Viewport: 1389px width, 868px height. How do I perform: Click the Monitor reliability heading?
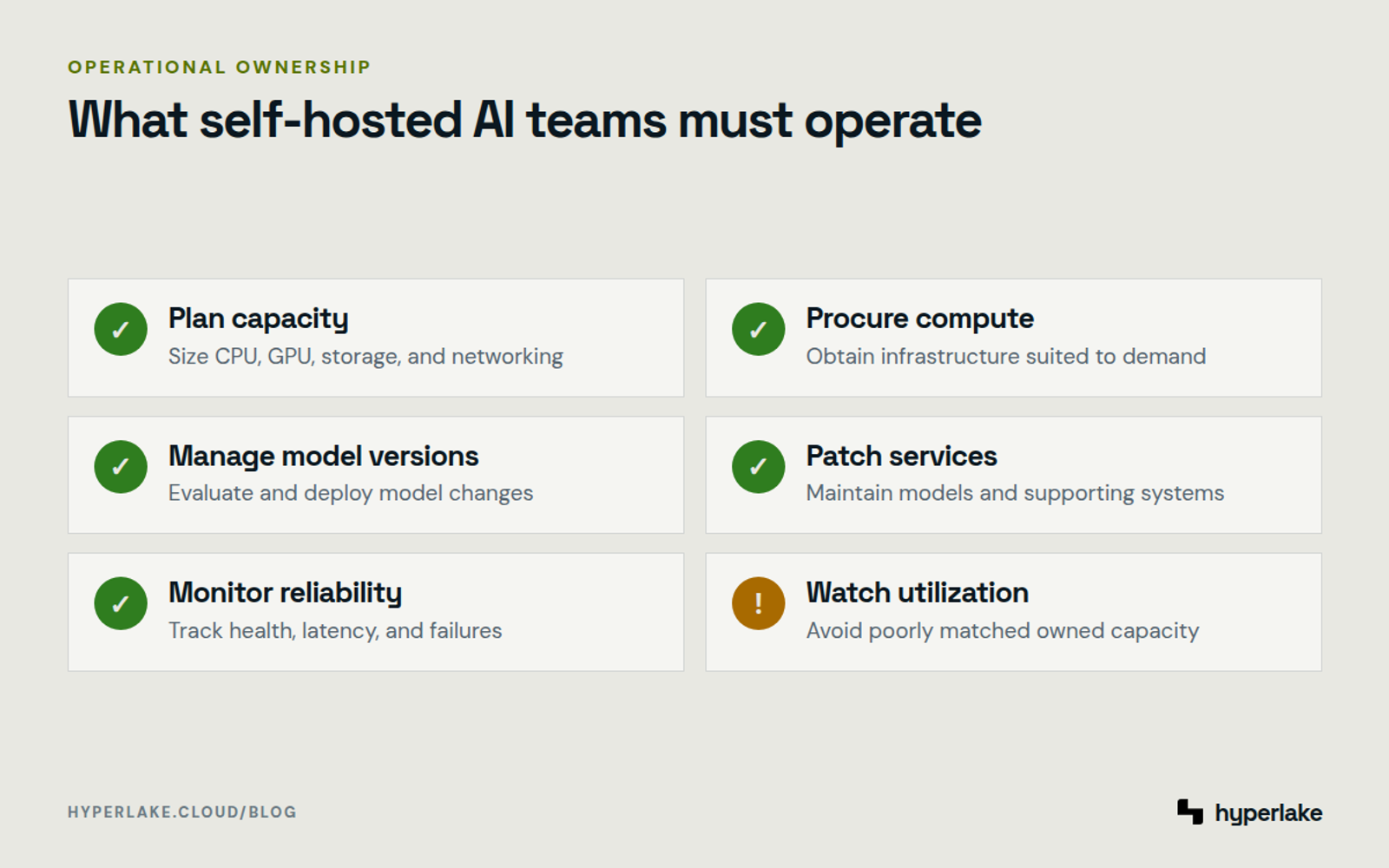[x=285, y=593]
